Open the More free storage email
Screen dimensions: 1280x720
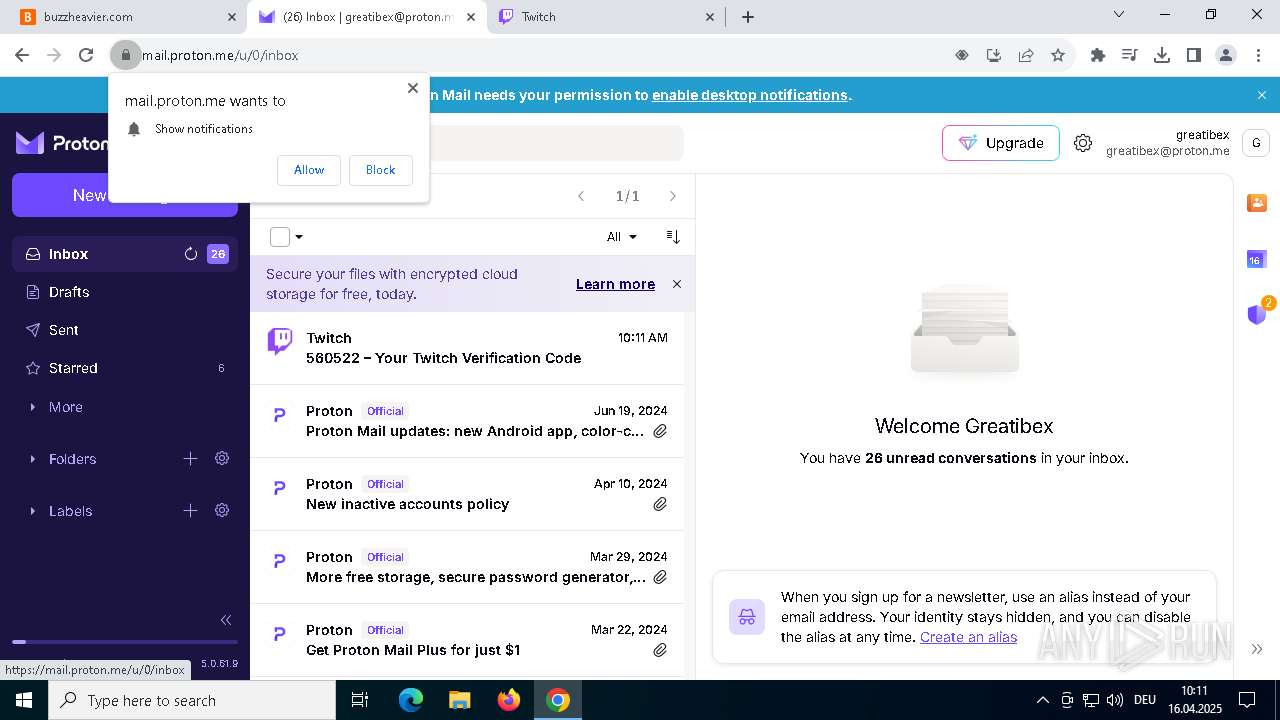click(467, 567)
